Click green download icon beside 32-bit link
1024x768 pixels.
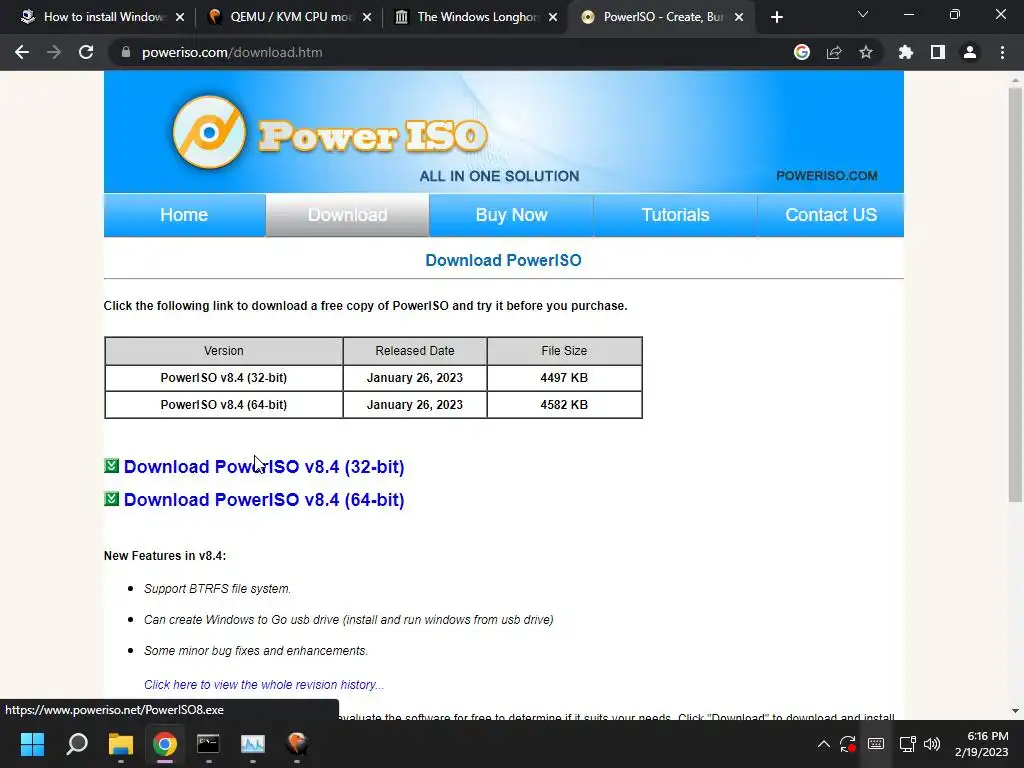pos(112,466)
